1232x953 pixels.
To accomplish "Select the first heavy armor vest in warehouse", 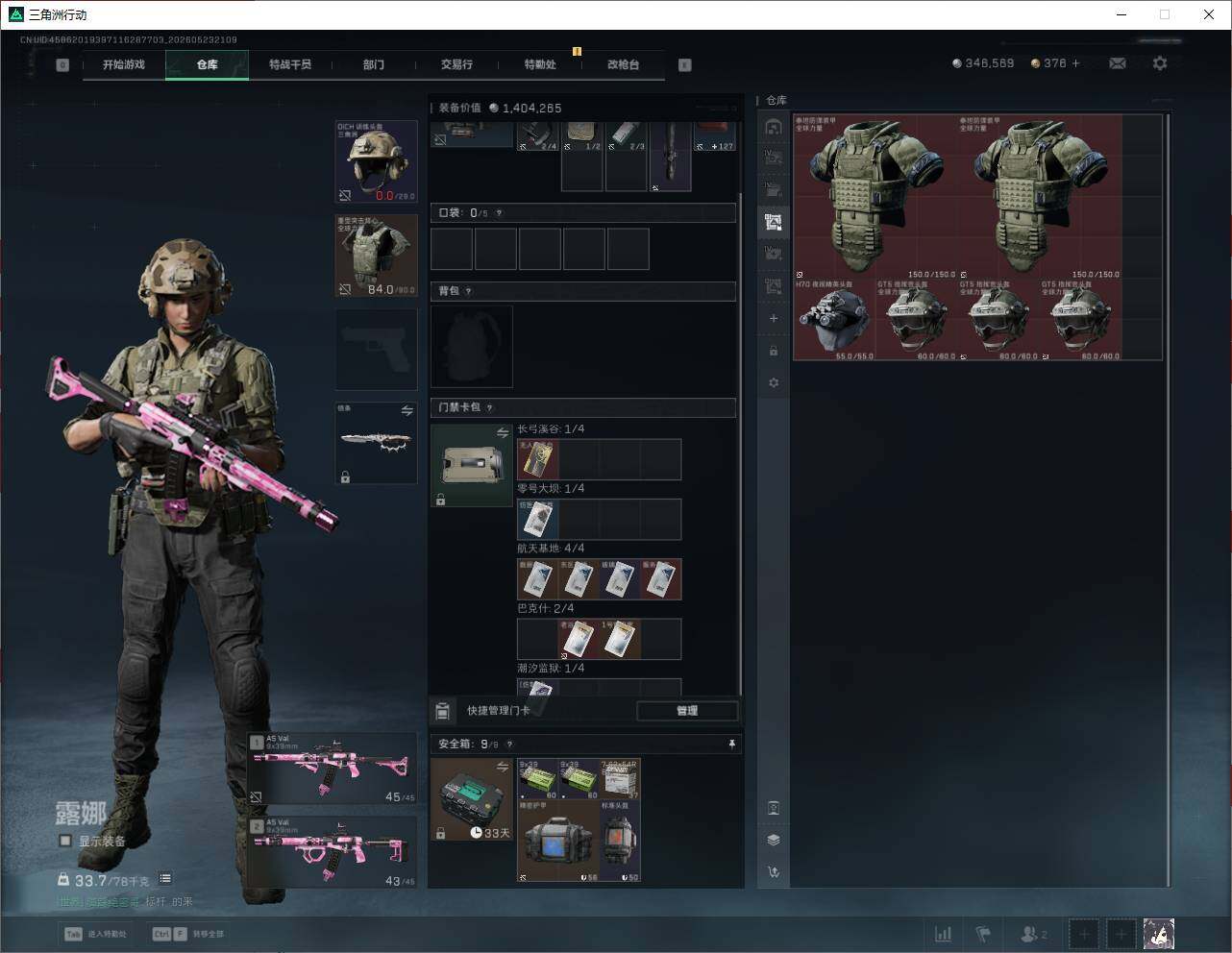I will (875, 197).
